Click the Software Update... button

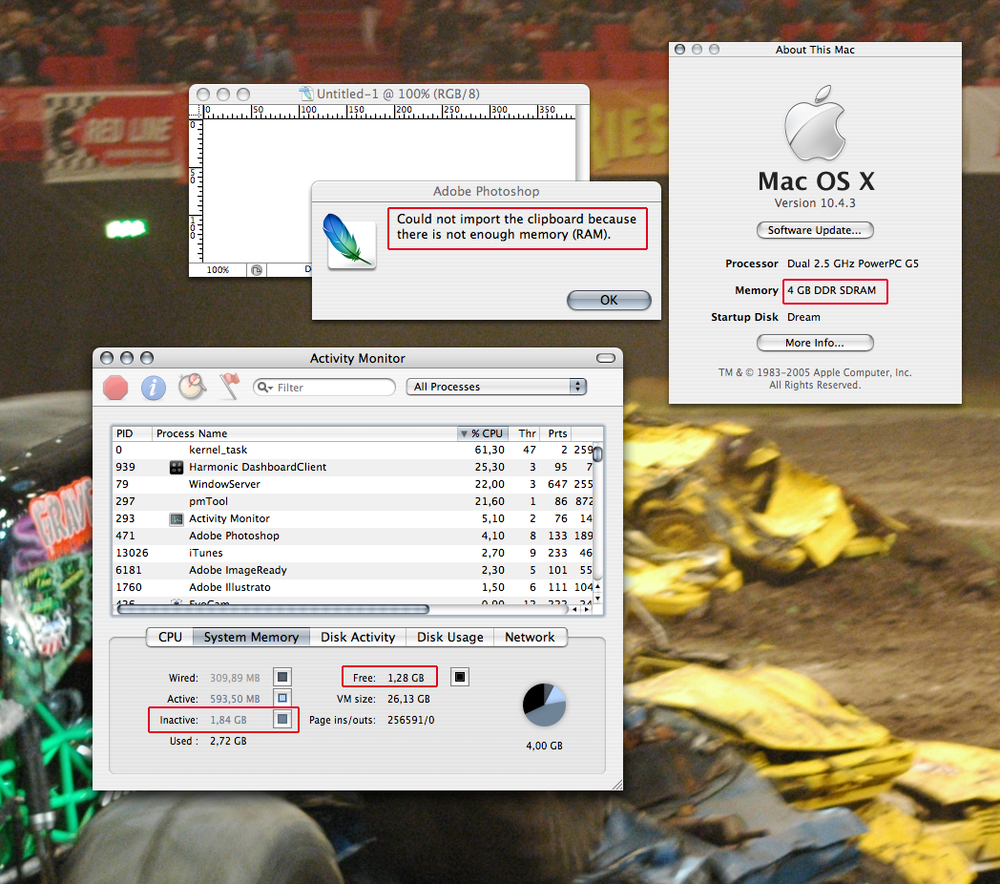tap(814, 230)
